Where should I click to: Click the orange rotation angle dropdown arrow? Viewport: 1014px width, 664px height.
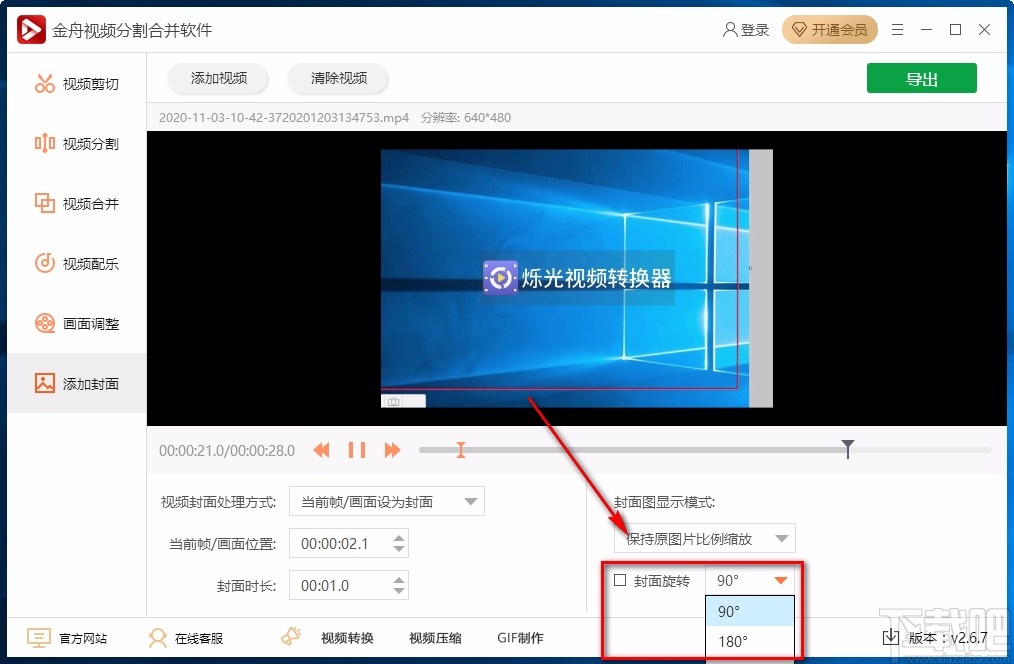781,581
